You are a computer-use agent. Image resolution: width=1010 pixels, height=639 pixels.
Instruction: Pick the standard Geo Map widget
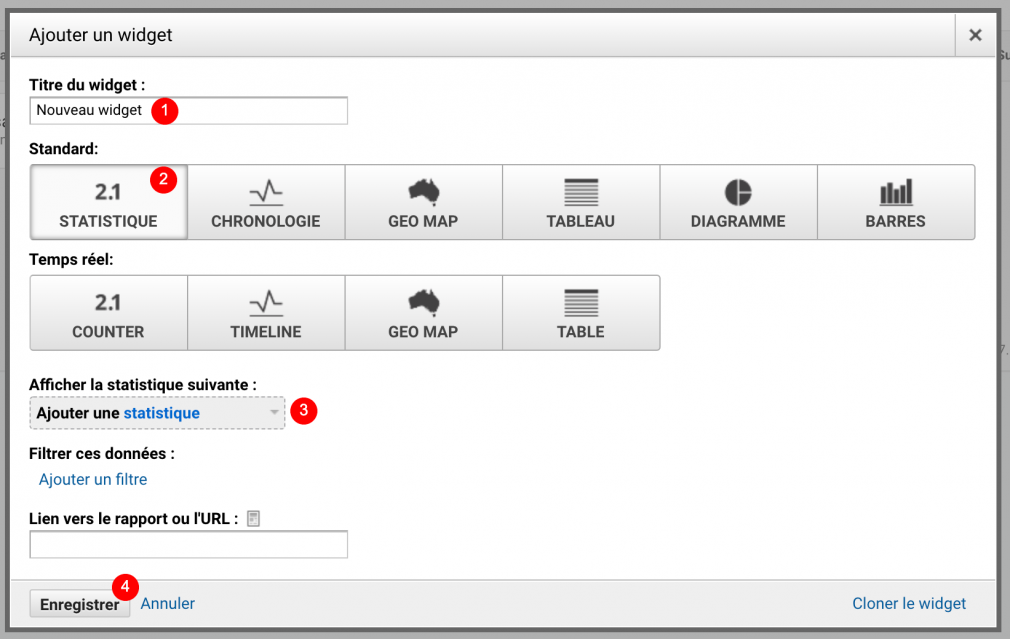(x=423, y=202)
